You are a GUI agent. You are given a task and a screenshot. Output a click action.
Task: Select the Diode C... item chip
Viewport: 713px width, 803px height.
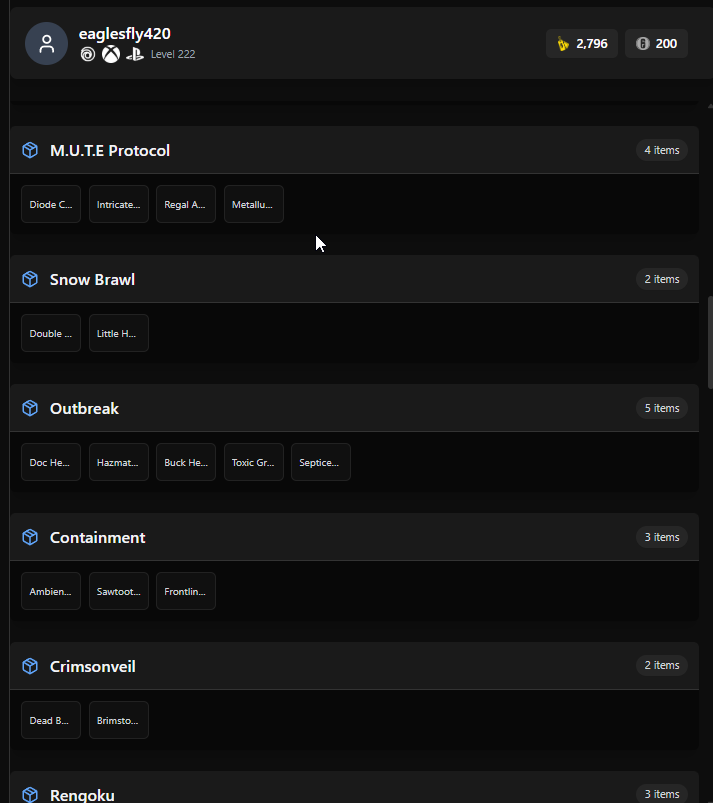(x=51, y=204)
